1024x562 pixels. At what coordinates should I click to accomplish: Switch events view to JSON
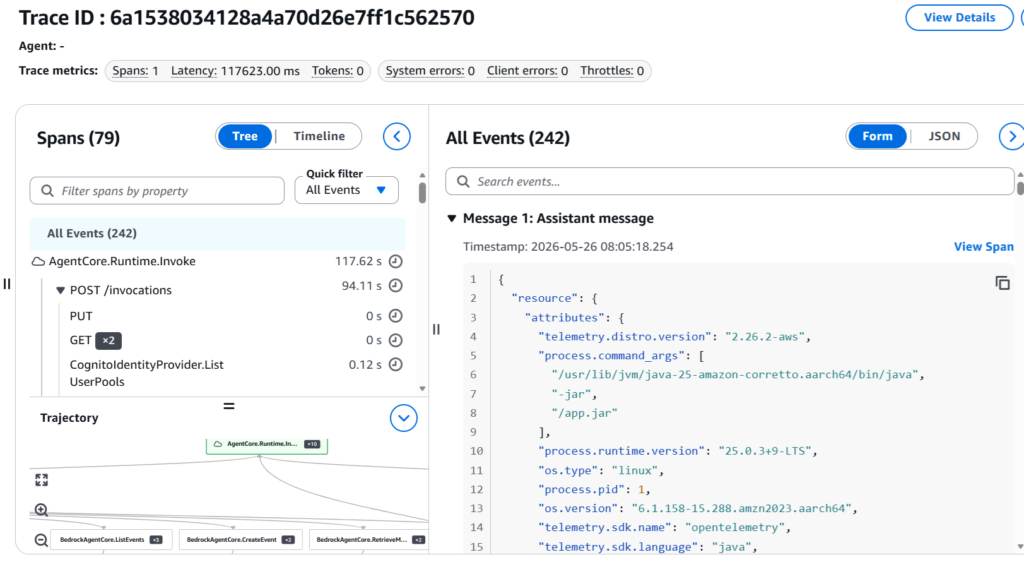click(x=944, y=136)
